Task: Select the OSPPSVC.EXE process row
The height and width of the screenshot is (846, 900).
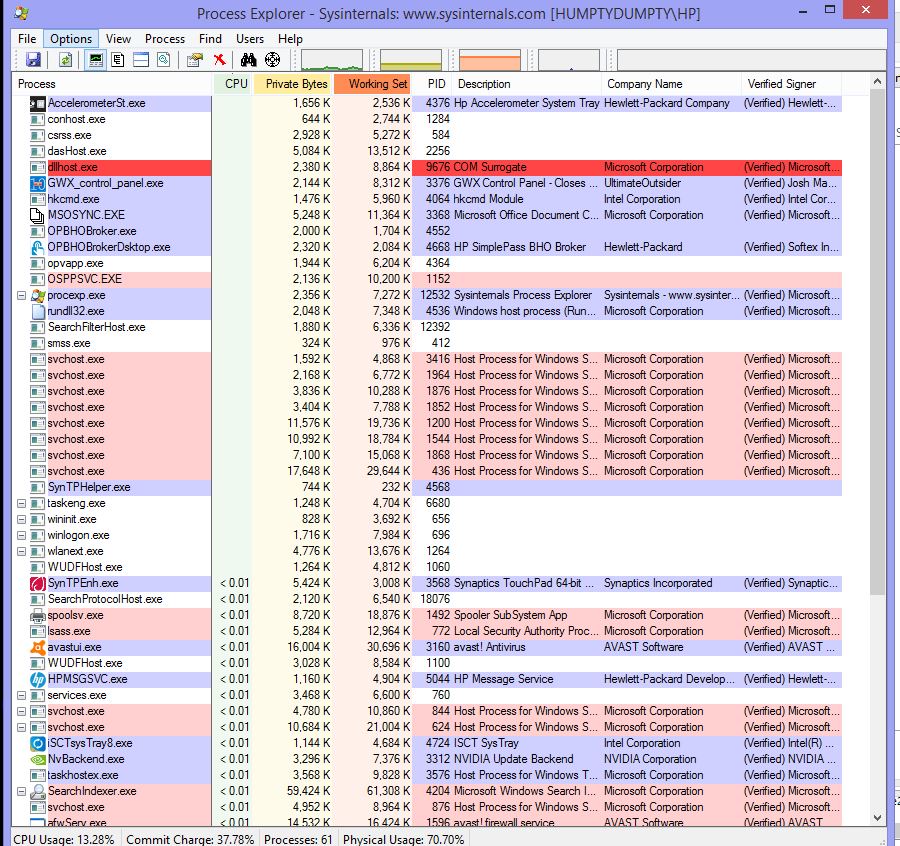Action: click(427, 280)
